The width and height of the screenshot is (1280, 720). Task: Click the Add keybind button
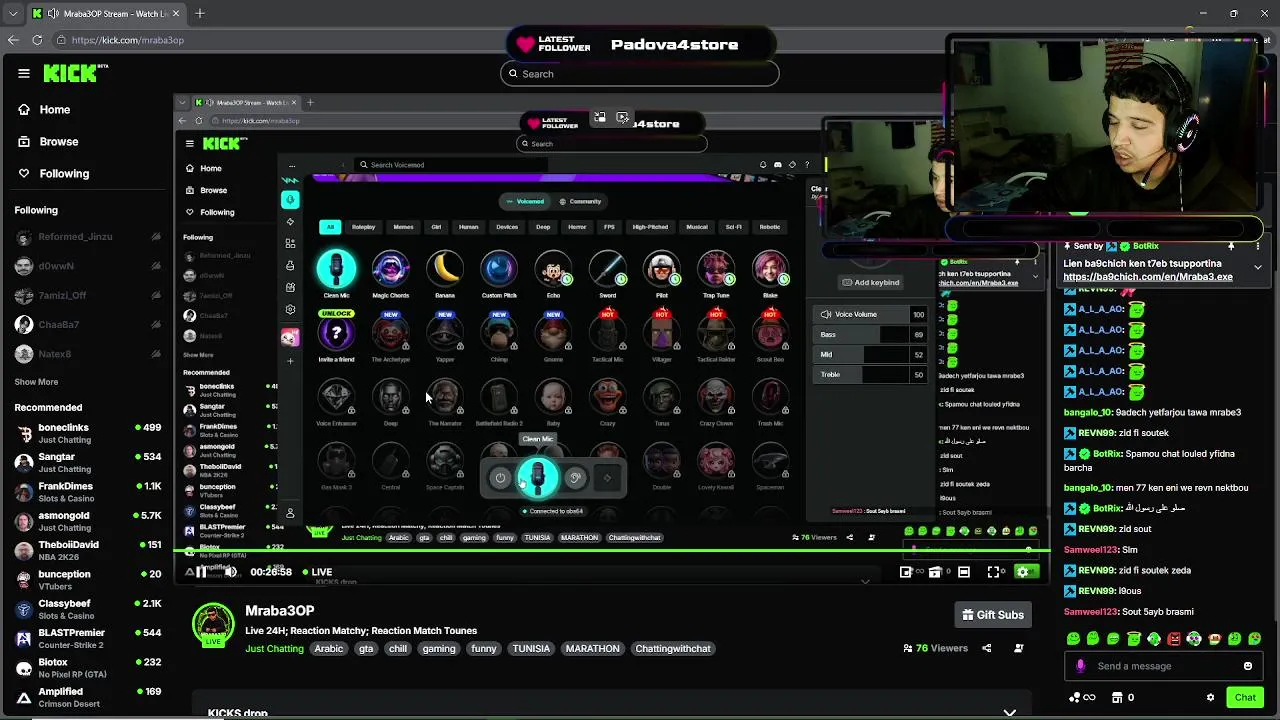(x=871, y=283)
